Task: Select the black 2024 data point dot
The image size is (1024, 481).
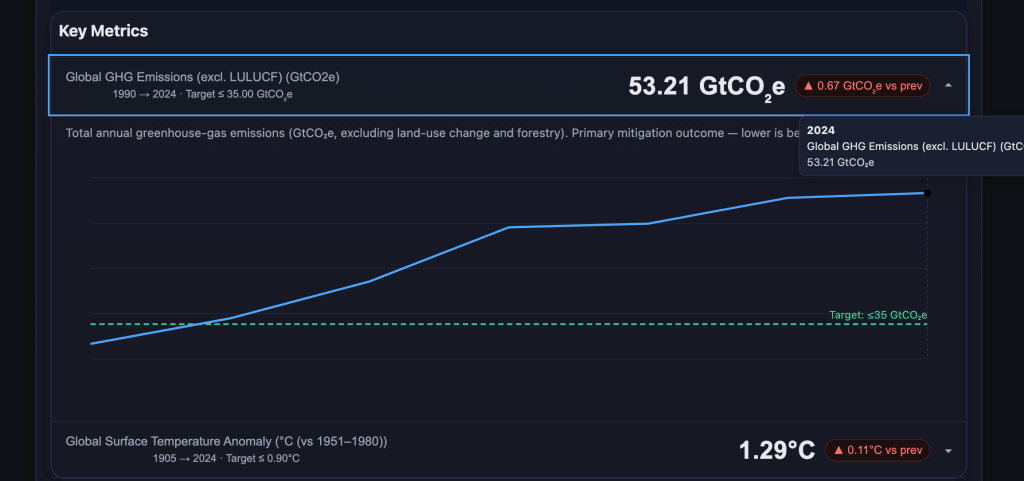Action: 927,193
